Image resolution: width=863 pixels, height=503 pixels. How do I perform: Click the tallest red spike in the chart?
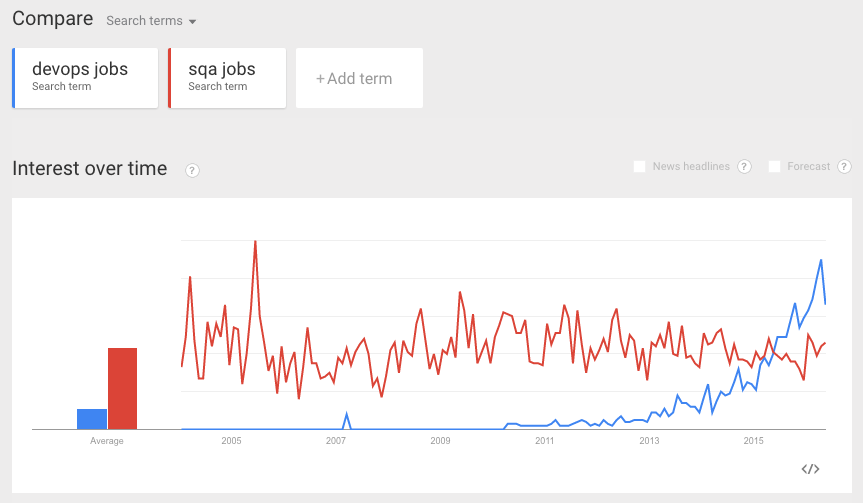[255, 242]
